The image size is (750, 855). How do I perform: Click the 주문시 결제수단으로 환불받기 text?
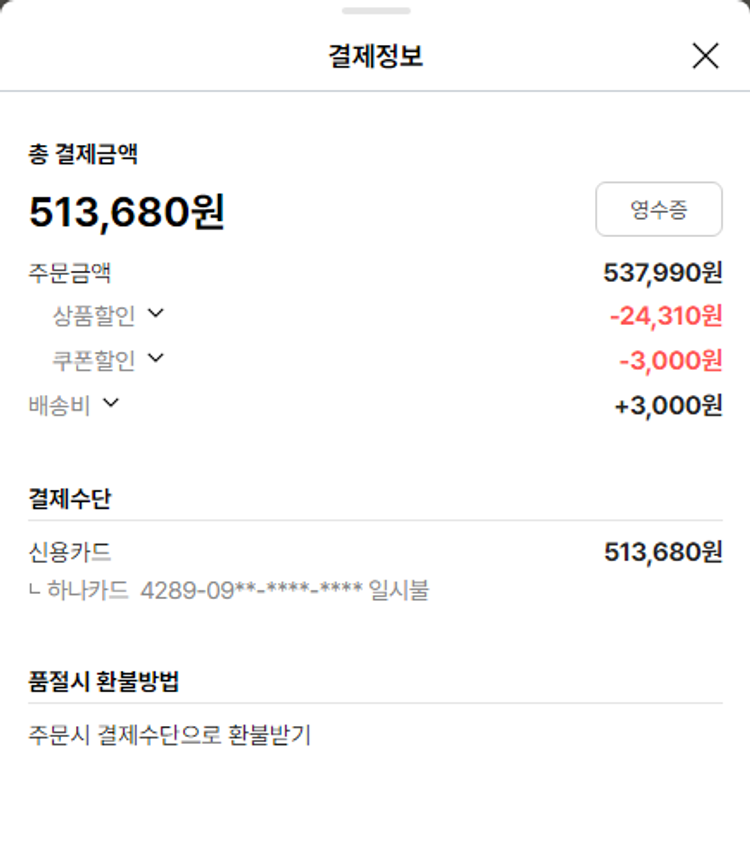(x=170, y=736)
